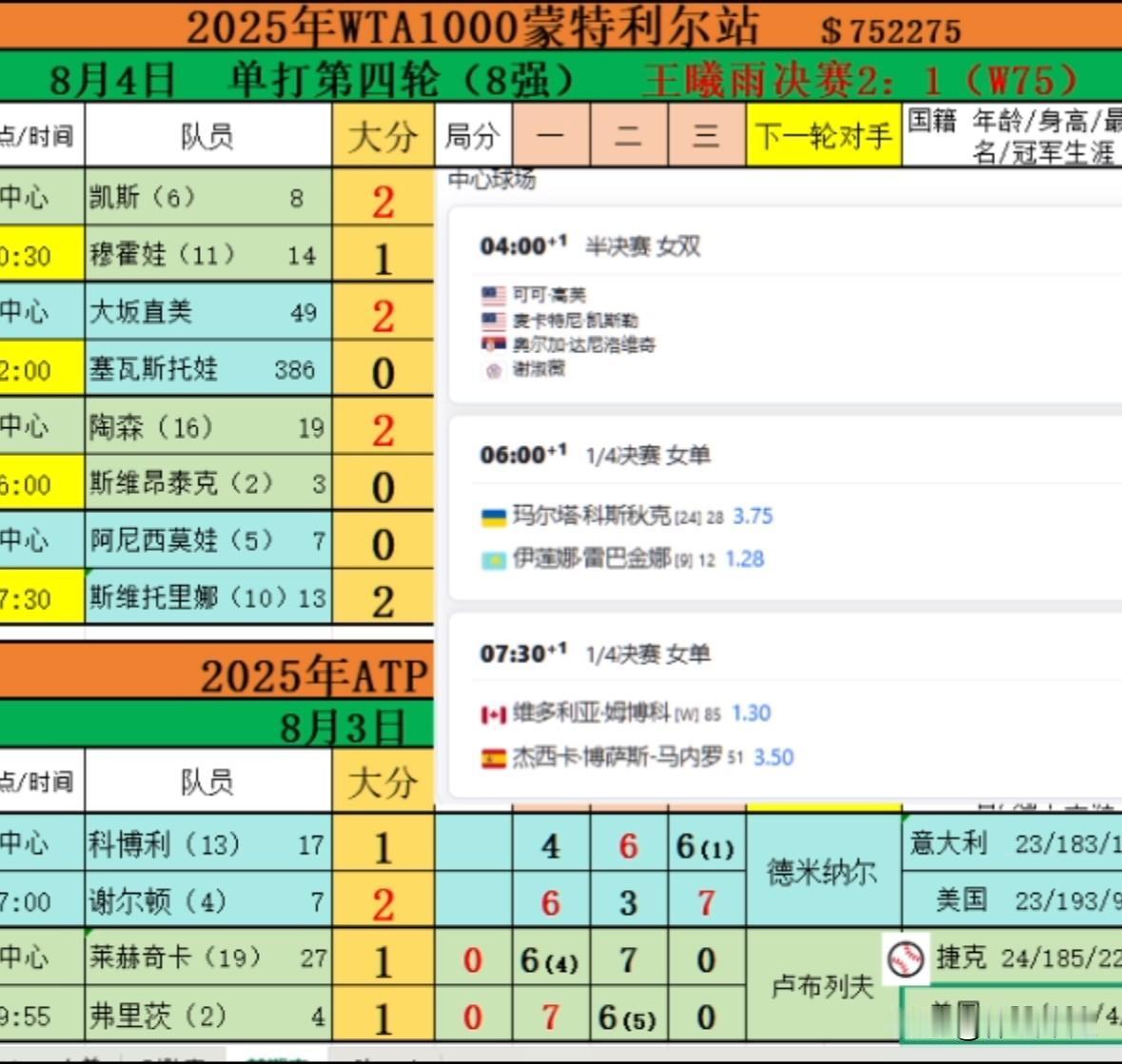Select the yellow 7:30 time cell
The image size is (1122, 1064).
coord(42,597)
